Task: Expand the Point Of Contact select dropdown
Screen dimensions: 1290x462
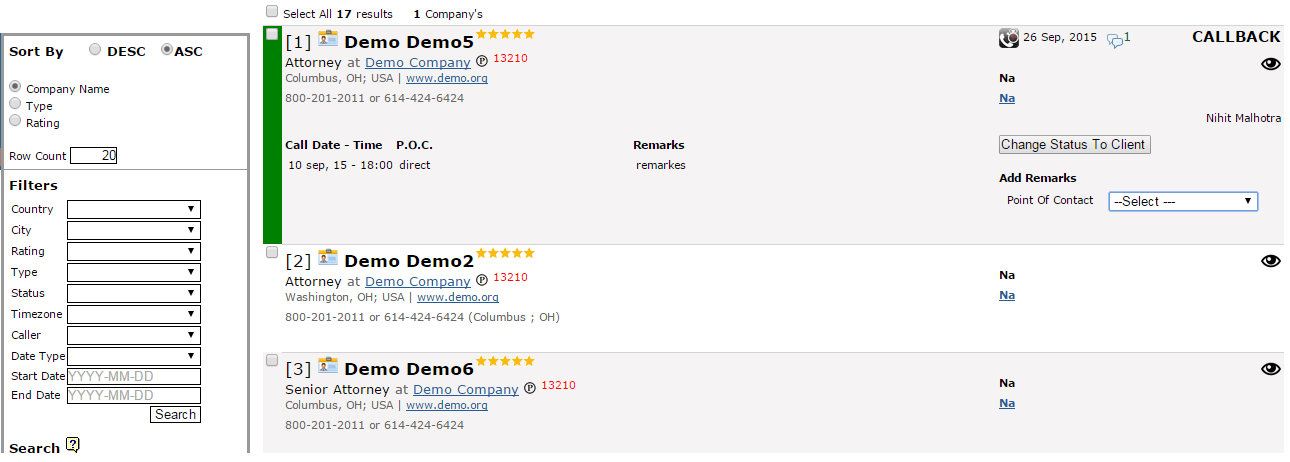Action: click(1183, 201)
